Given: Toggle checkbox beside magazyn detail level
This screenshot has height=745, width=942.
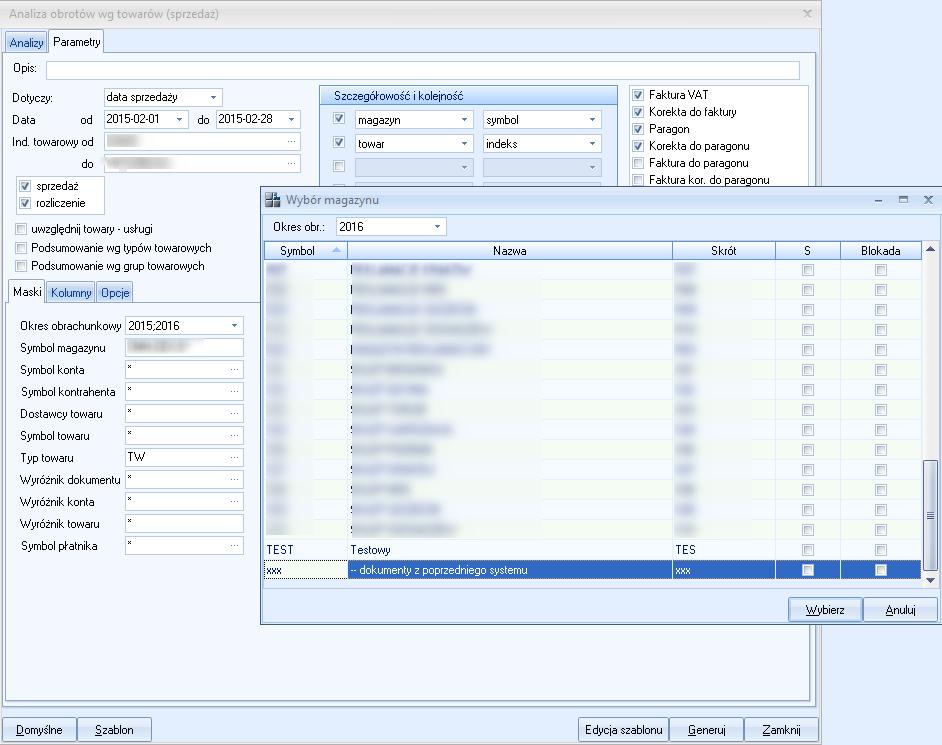Looking at the screenshot, I should (x=339, y=118).
